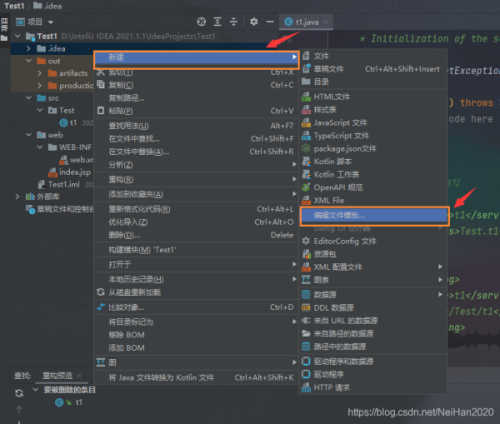Screen dimensions: 500x424
Task: Open the 将目录标记为 submenu
Action: [196, 322]
